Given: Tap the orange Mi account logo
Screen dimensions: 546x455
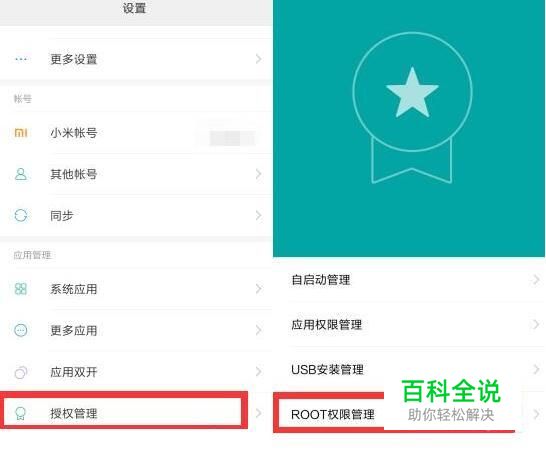Looking at the screenshot, I should pos(21,133).
